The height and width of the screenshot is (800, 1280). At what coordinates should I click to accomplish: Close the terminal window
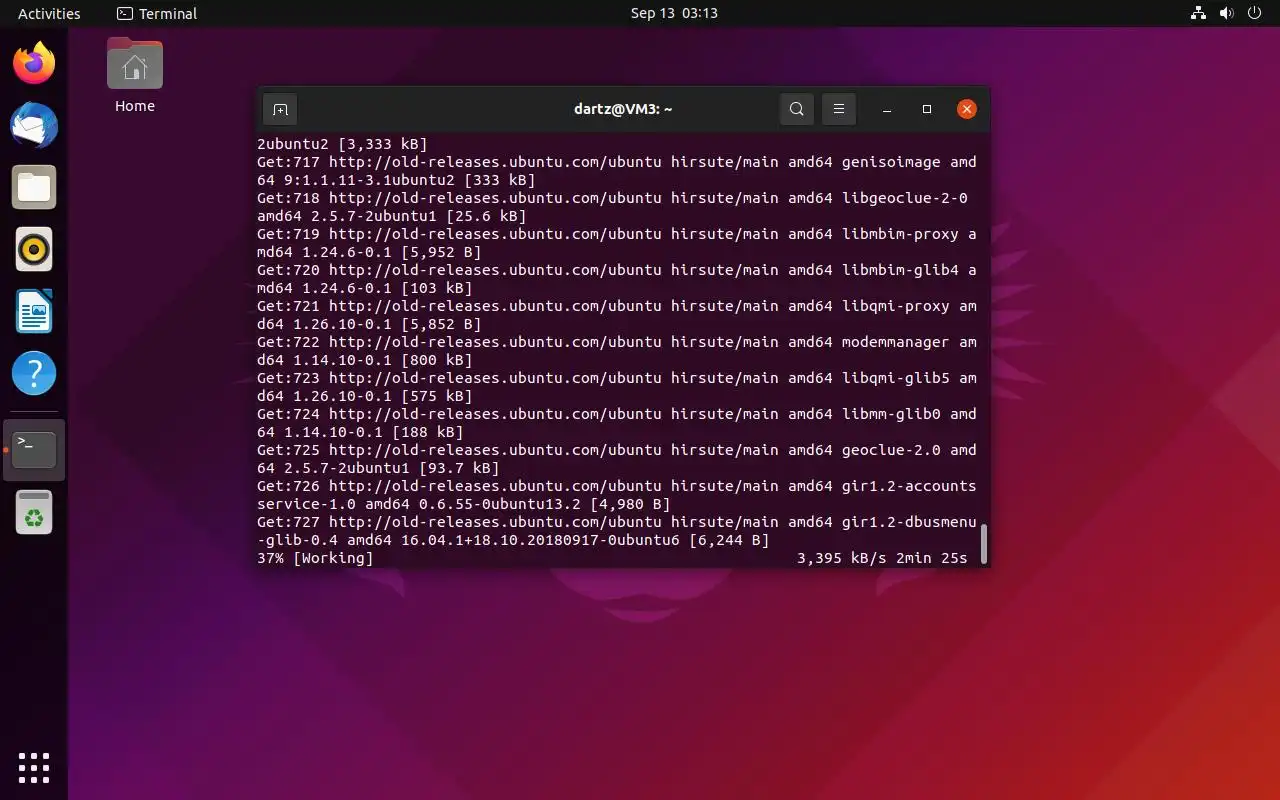point(966,109)
